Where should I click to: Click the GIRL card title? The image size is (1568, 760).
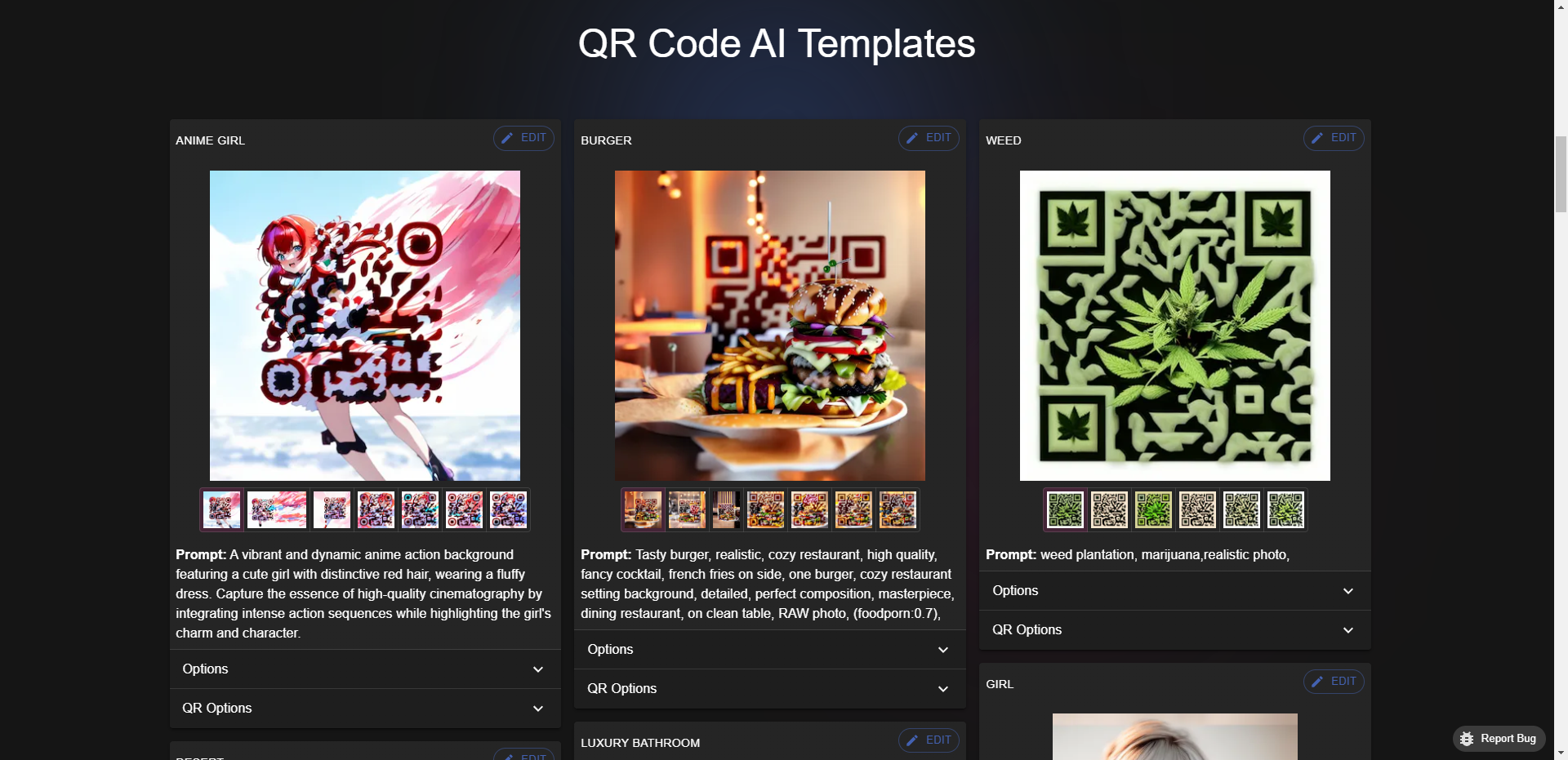pos(1000,684)
